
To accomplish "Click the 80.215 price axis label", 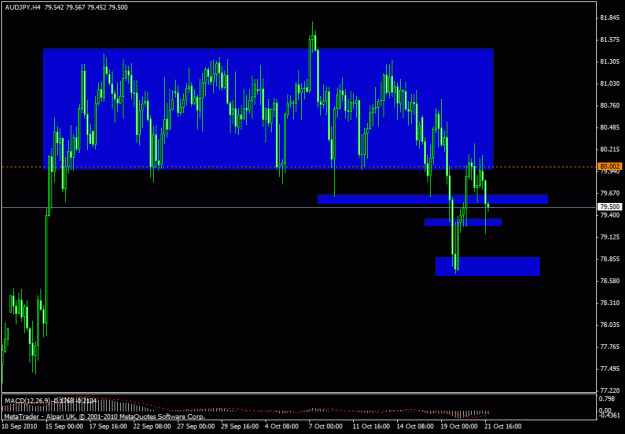I will point(610,149).
